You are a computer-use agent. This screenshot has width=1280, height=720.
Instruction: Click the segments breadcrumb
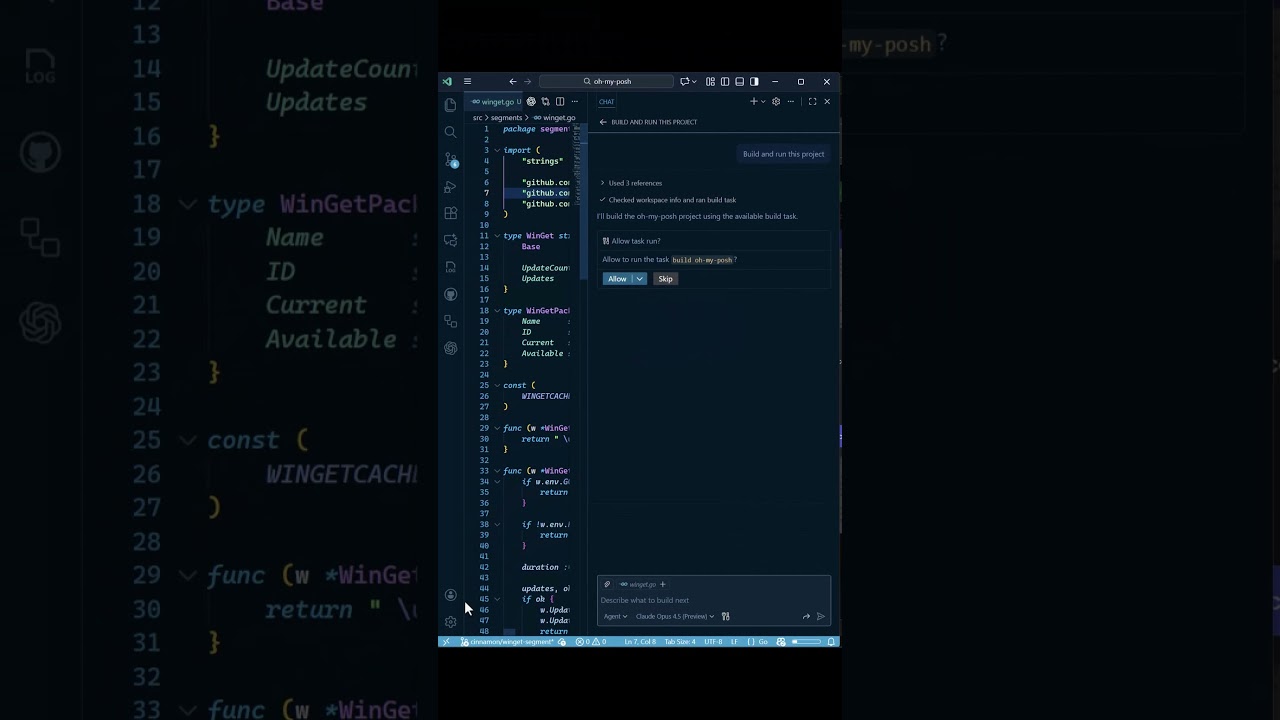tap(506, 118)
